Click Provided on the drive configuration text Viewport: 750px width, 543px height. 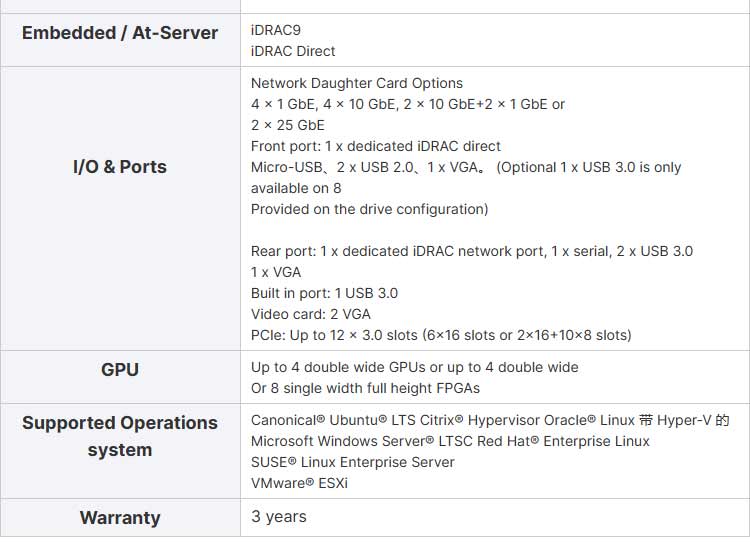pyautogui.click(x=369, y=209)
